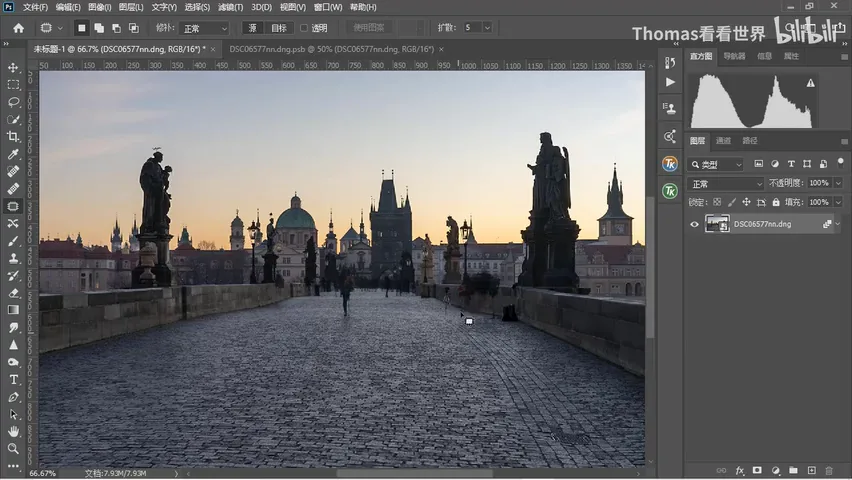Enable the 透明 checkbox
This screenshot has width=852, height=480.
click(304, 28)
